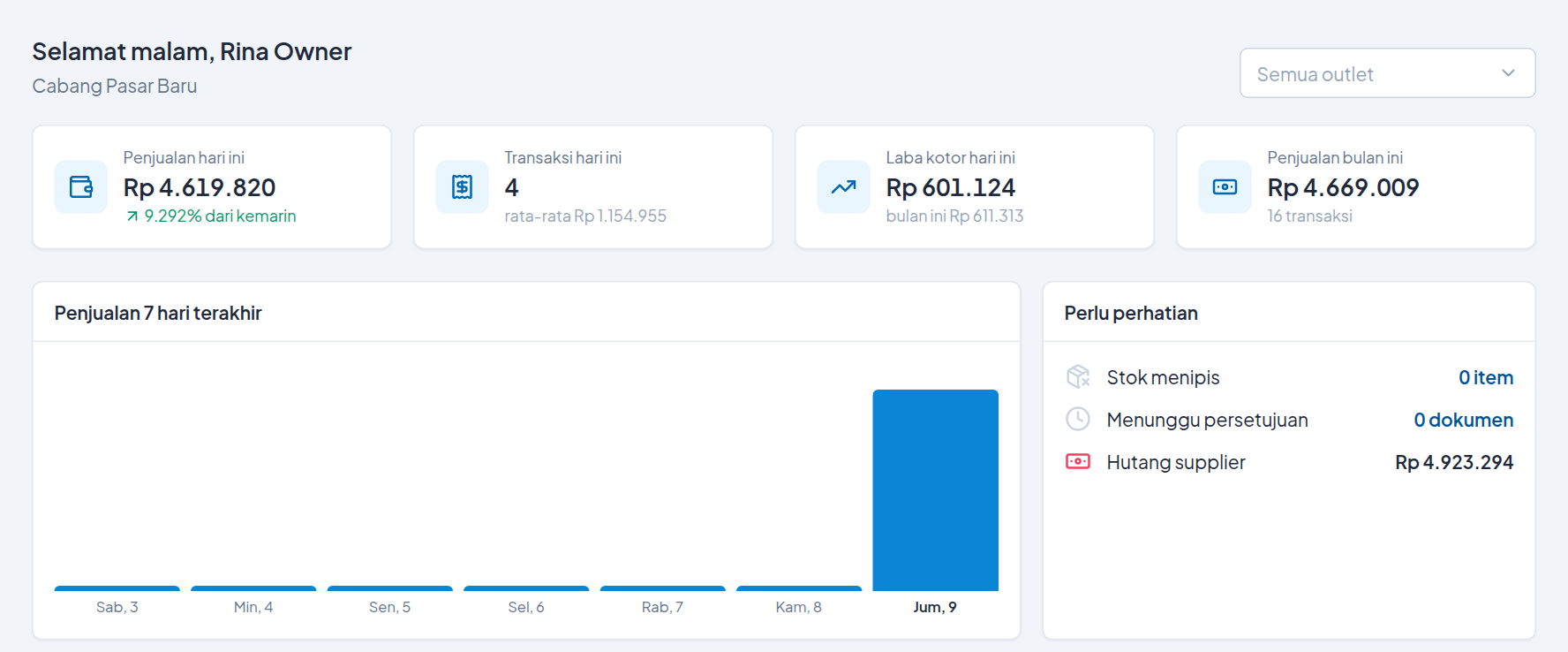Click the Stok menipis label
Viewport: 1568px width, 652px height.
pos(1163,377)
